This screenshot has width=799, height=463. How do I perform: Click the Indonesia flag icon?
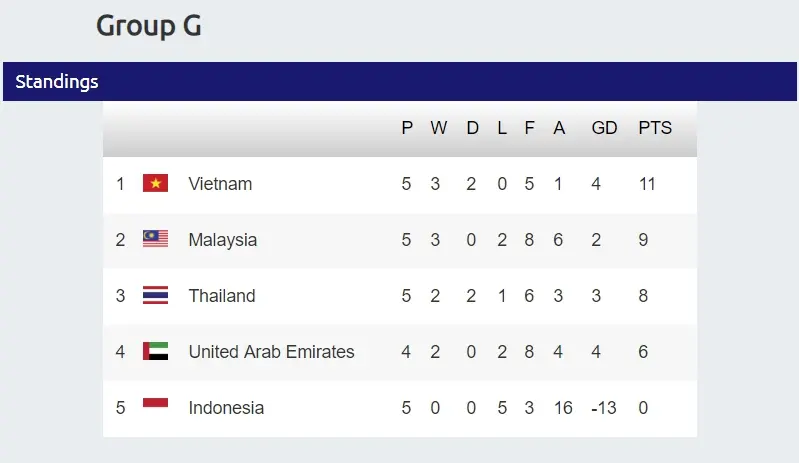pos(155,406)
